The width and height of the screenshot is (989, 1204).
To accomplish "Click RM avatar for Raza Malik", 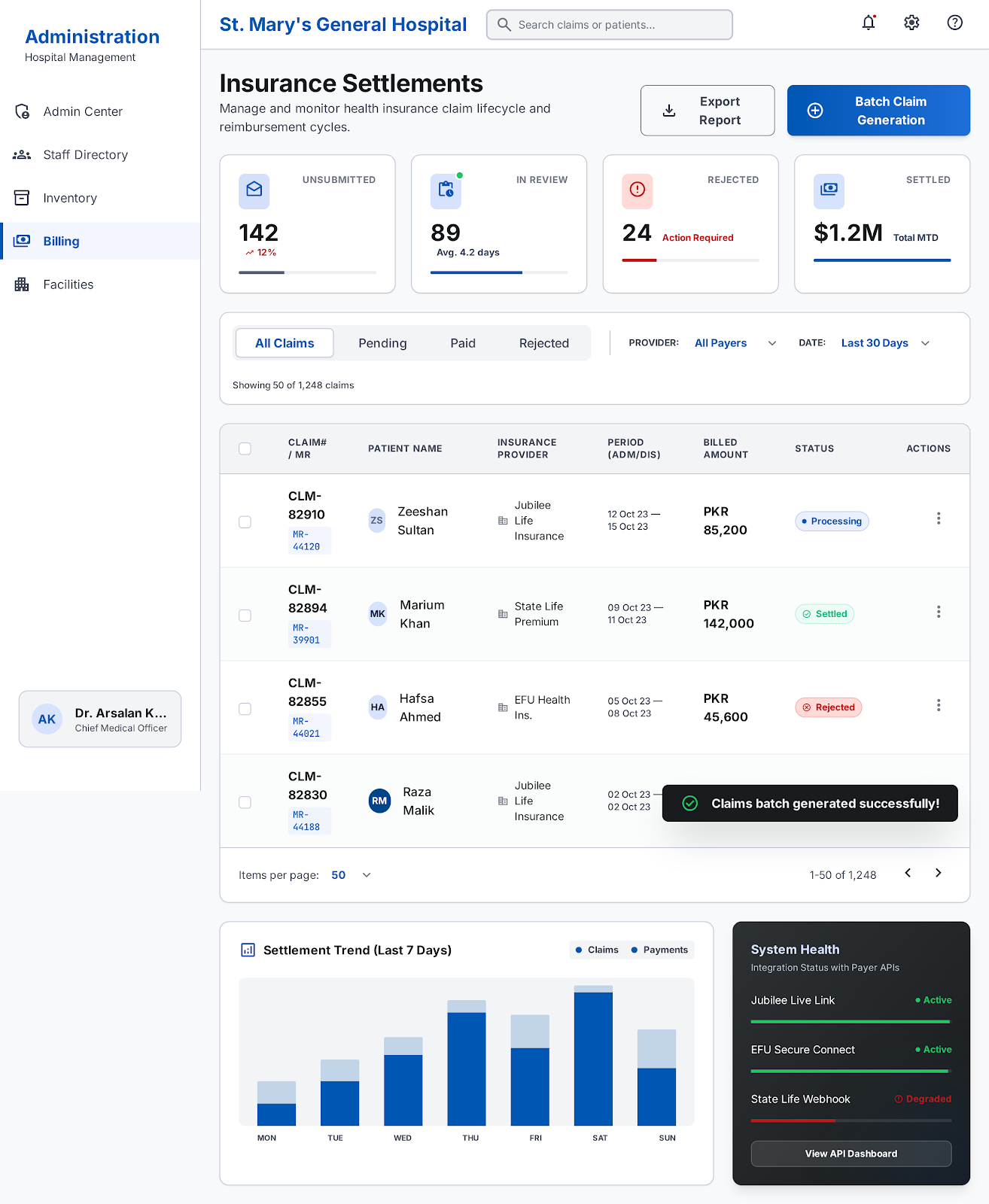I will pyautogui.click(x=379, y=801).
